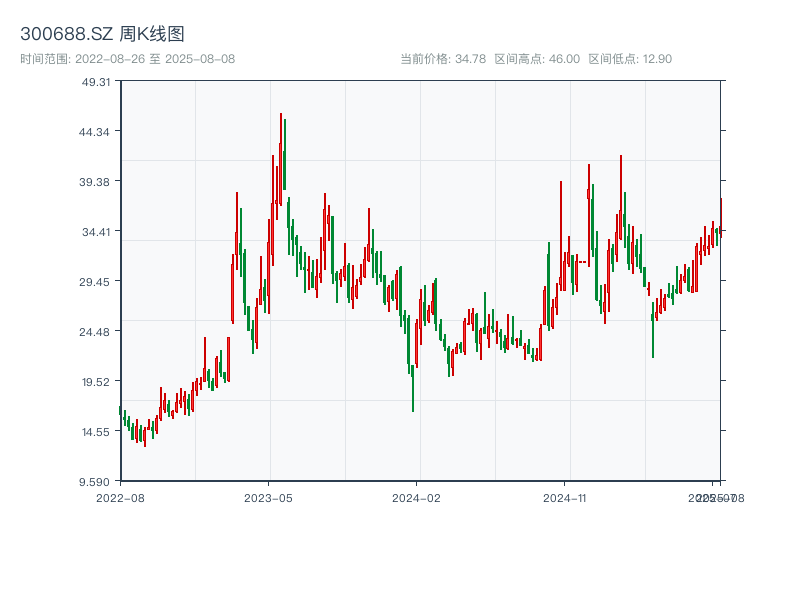Click y-axis label 14.55
The height and width of the screenshot is (600, 800).
96,432
